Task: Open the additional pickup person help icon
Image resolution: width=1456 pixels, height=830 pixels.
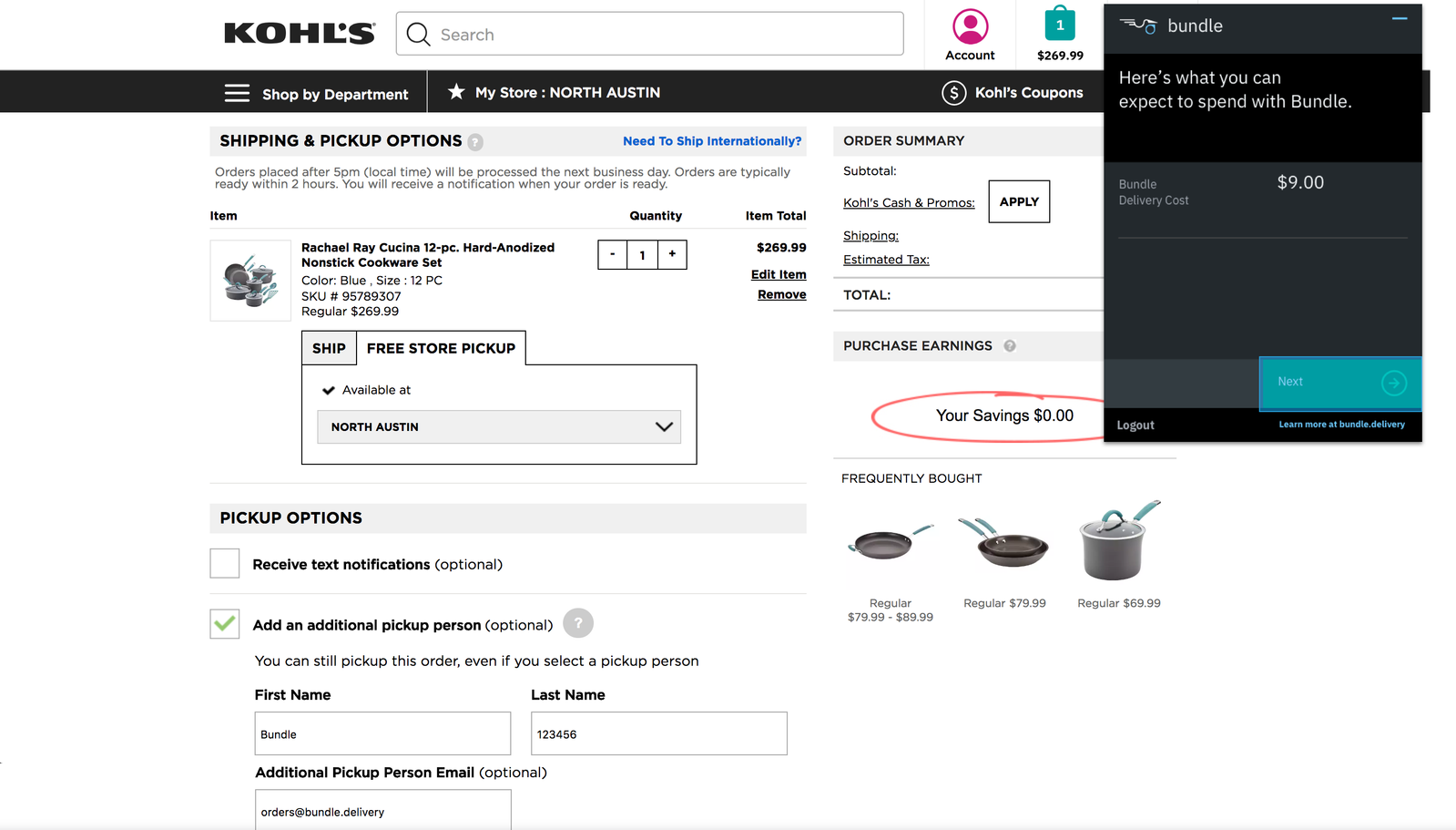Action: (578, 624)
